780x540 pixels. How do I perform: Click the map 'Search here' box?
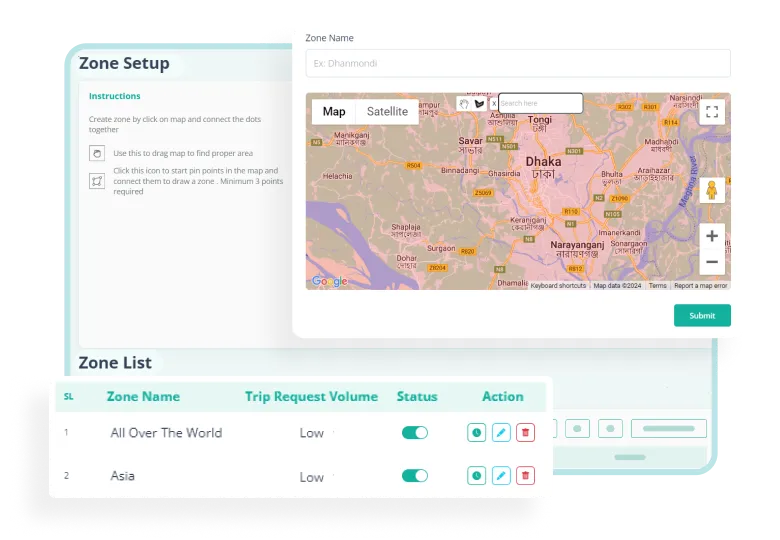click(x=540, y=103)
